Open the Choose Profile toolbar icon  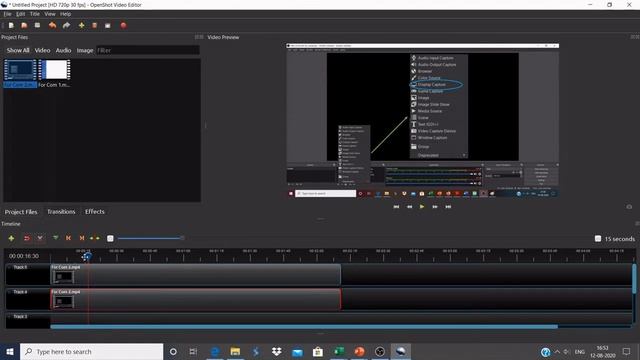(x=94, y=25)
